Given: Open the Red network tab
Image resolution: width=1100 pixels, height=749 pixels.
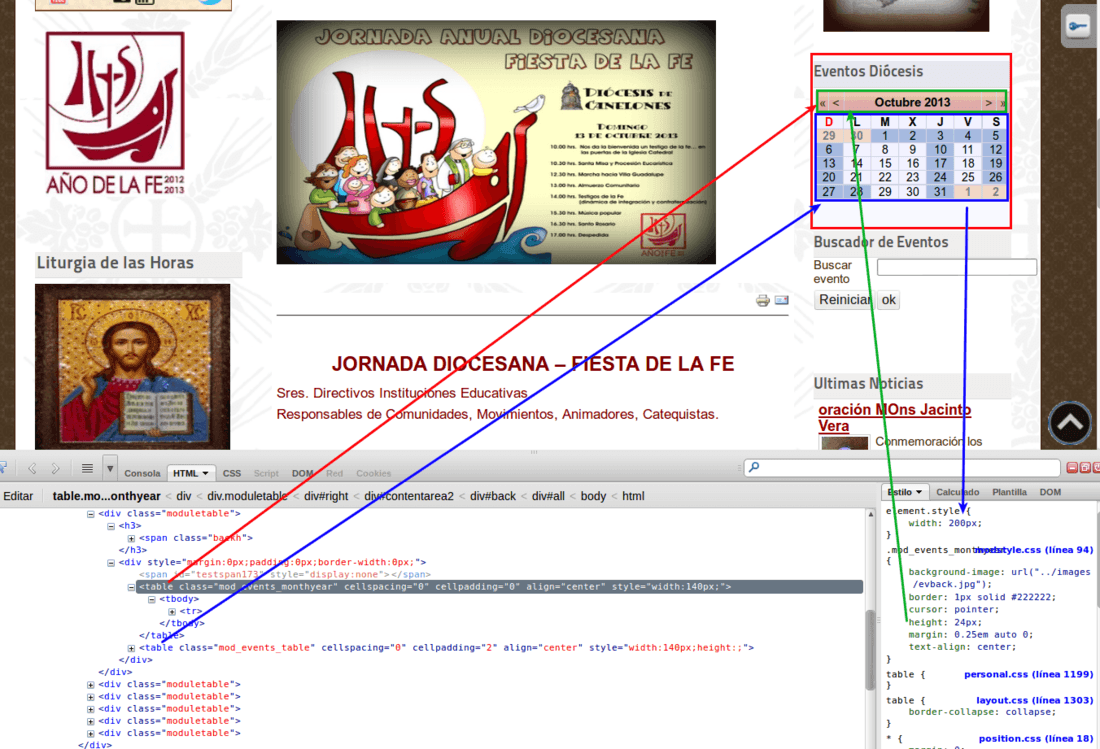Looking at the screenshot, I should click(335, 473).
